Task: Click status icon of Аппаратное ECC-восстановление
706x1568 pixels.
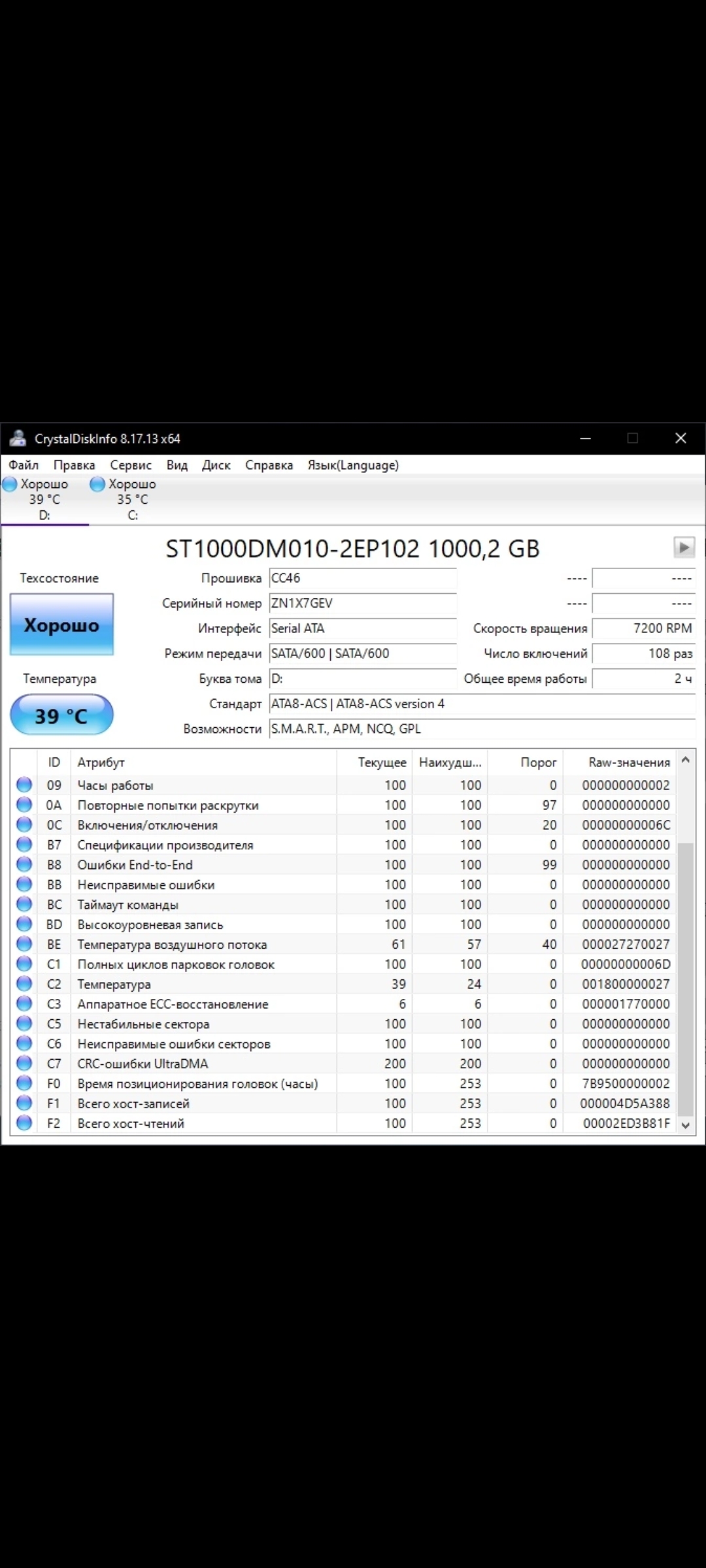Action: coord(24,1004)
